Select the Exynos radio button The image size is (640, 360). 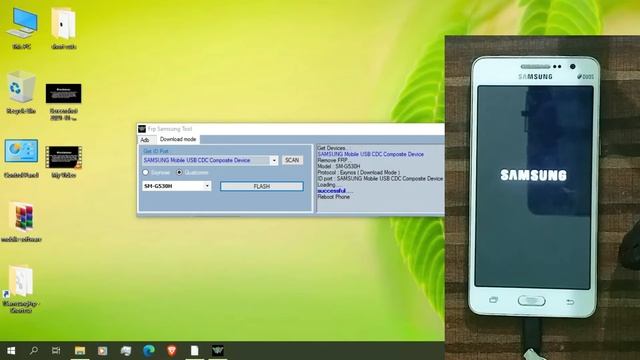[146, 173]
